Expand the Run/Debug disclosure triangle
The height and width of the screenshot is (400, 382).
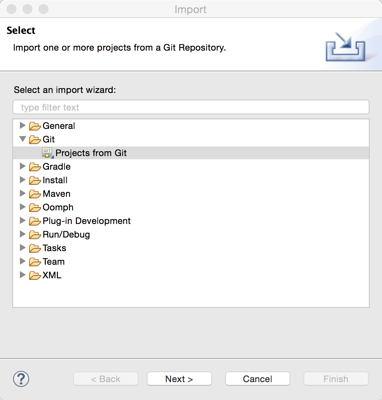coord(22,234)
